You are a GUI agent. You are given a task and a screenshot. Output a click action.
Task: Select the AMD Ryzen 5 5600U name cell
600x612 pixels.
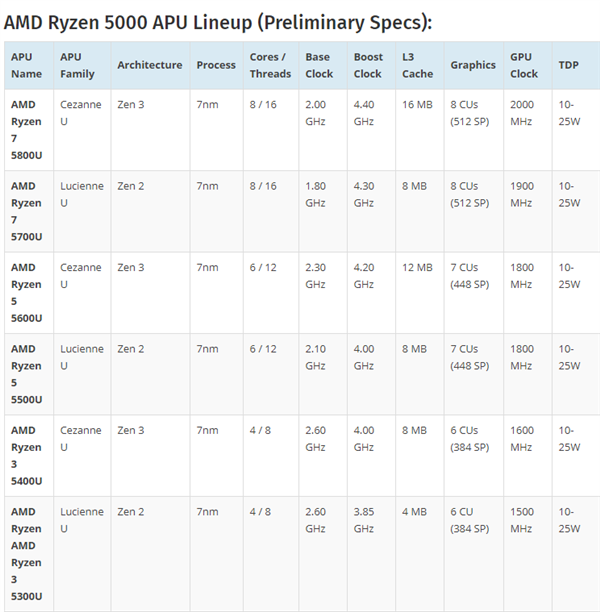(x=29, y=293)
